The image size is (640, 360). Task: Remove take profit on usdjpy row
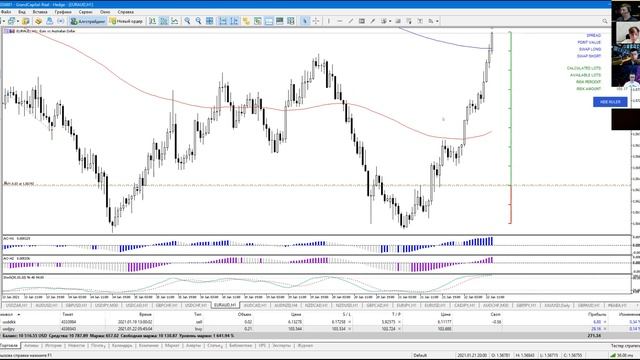399,329
